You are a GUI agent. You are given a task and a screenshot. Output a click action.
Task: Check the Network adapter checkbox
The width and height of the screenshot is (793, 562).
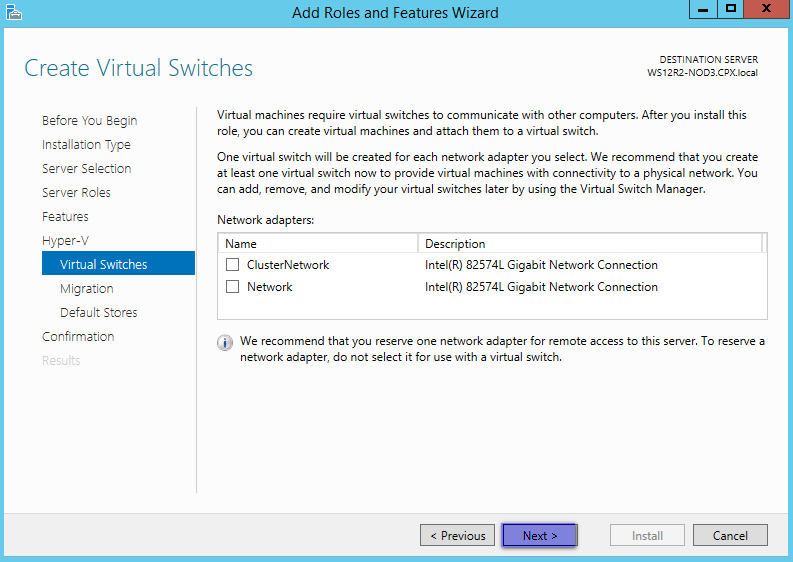click(233, 287)
